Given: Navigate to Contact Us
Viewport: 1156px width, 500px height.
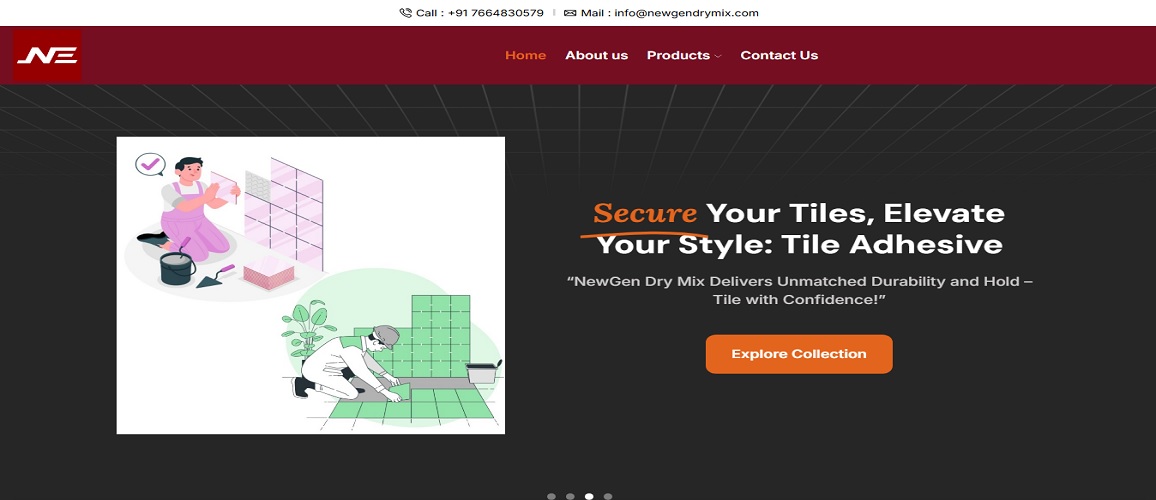Looking at the screenshot, I should 779,55.
